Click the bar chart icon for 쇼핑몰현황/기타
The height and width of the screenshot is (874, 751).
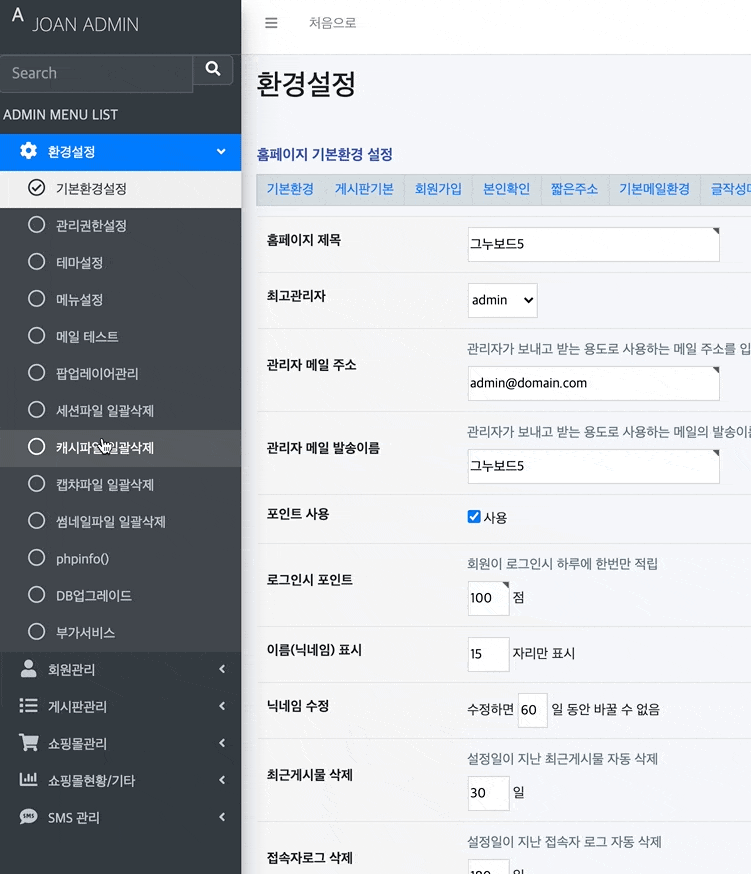tap(29, 780)
